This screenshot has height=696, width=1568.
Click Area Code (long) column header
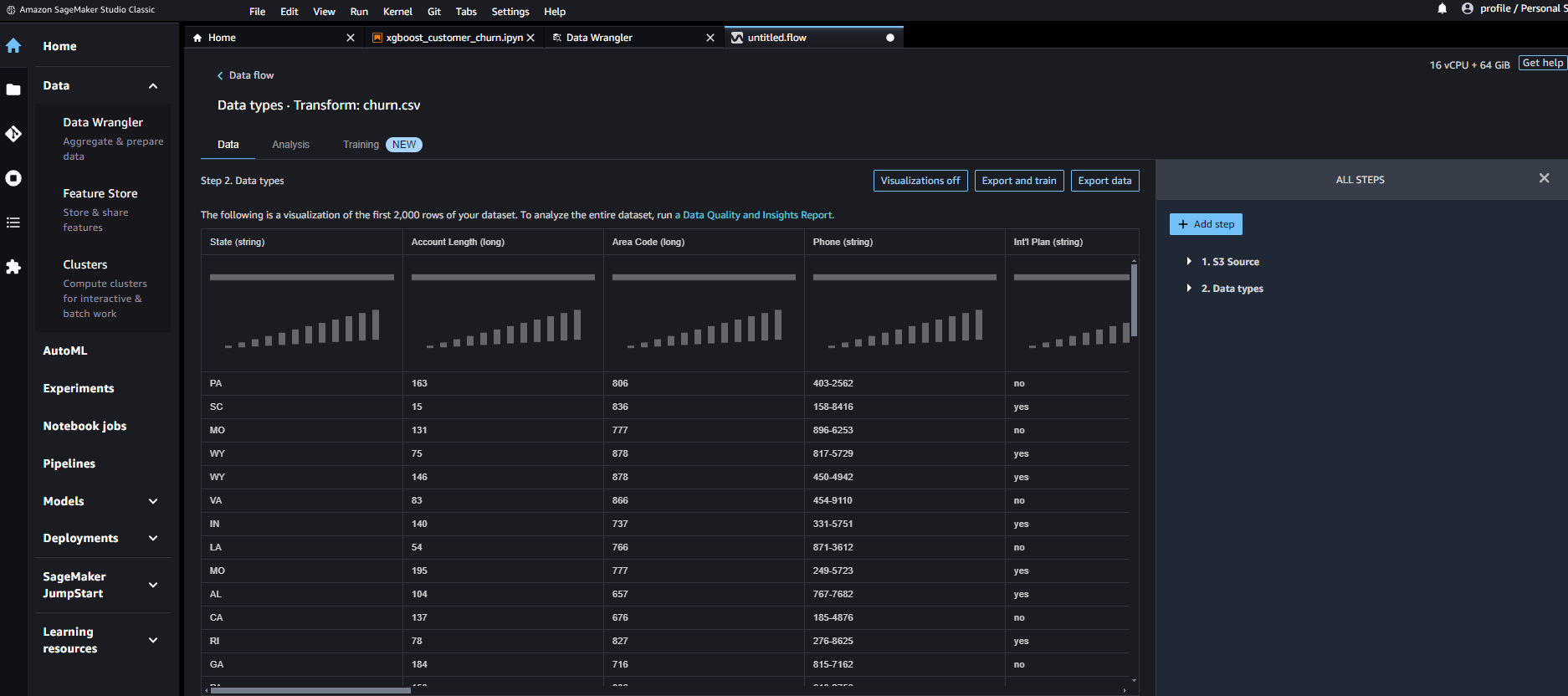pos(704,242)
